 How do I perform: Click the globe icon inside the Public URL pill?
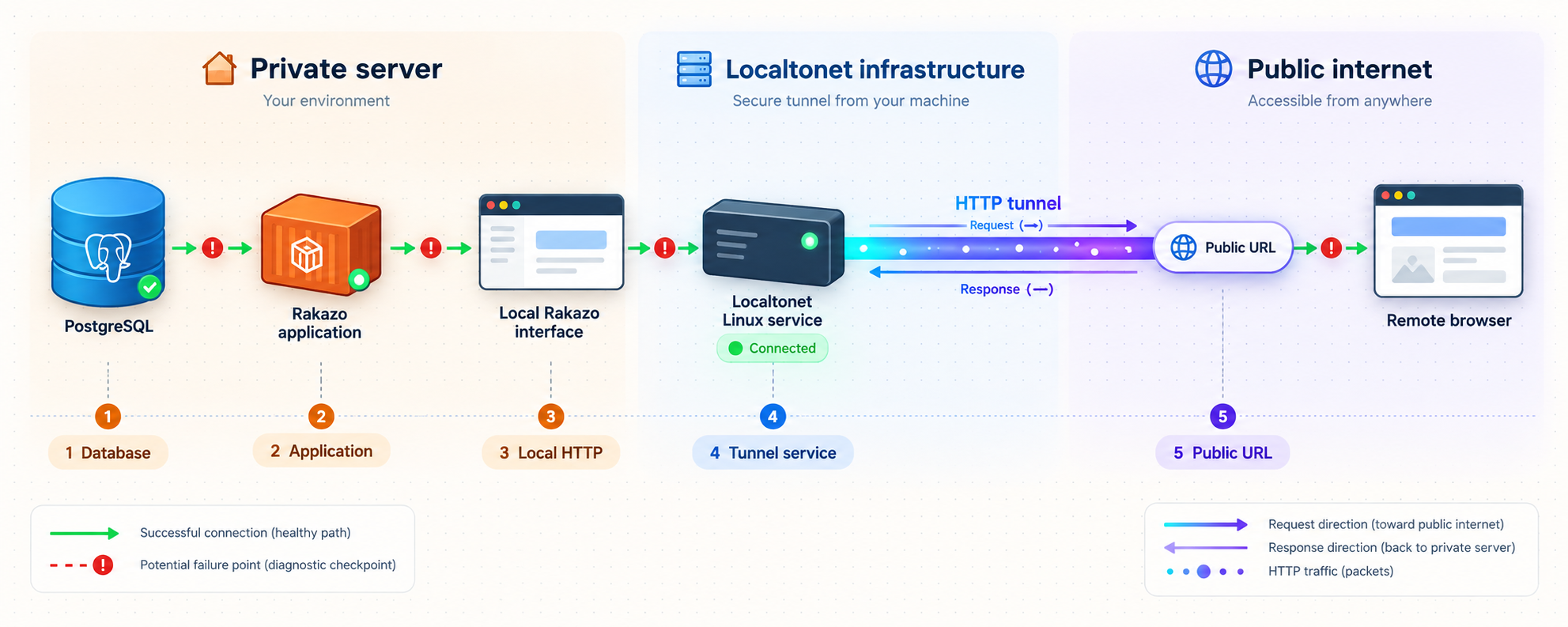[1183, 247]
